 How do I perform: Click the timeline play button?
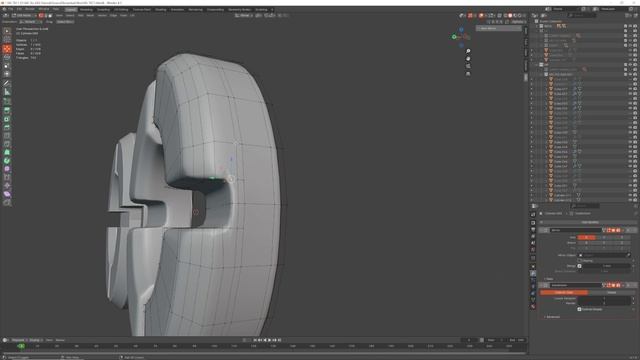[x=269, y=340]
